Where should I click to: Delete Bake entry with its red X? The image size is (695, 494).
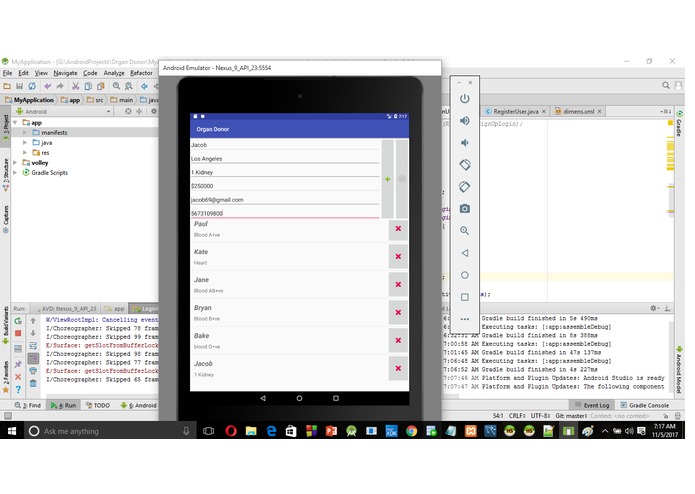pyautogui.click(x=398, y=340)
